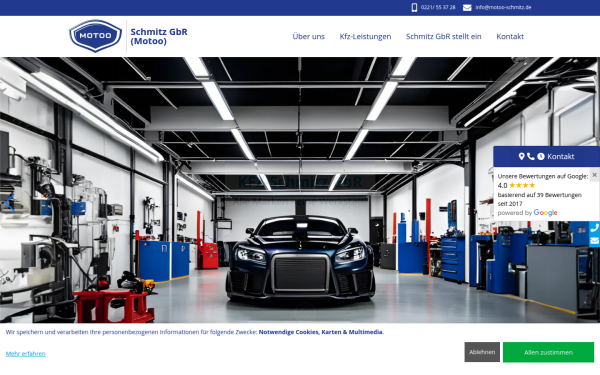The height and width of the screenshot is (375, 600).
Task: Click the phone icon in top bar
Action: pos(414,7)
